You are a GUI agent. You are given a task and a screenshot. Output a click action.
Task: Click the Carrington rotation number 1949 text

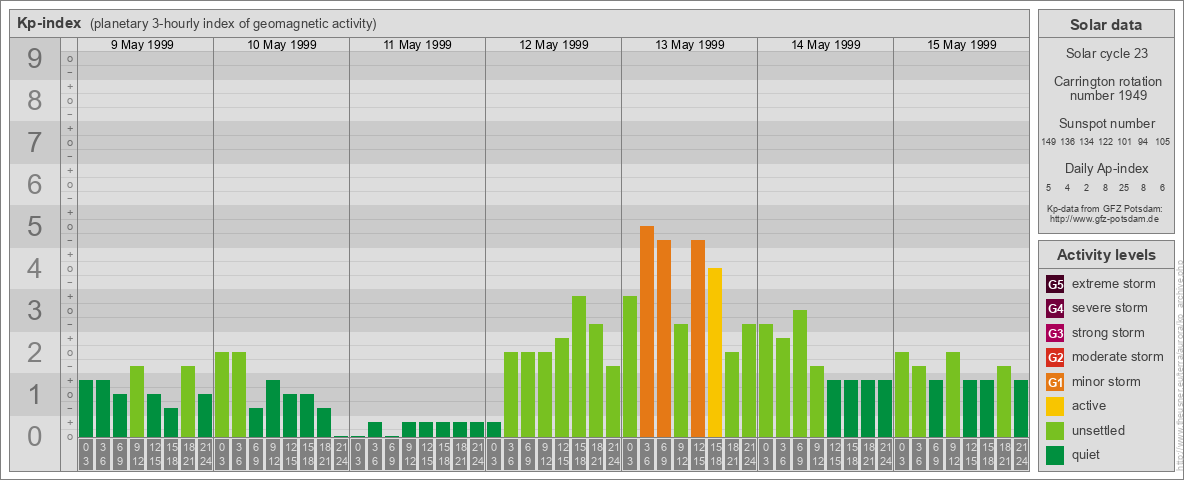tap(1106, 88)
